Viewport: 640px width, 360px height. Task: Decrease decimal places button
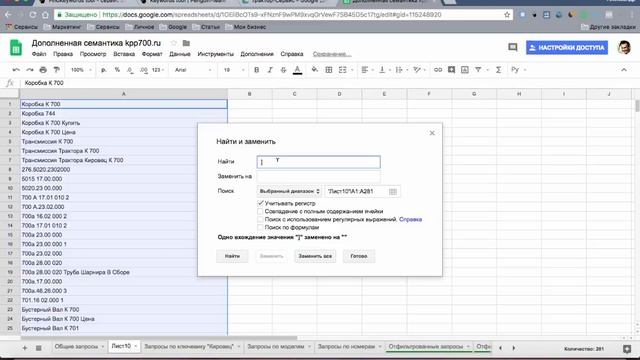130,70
